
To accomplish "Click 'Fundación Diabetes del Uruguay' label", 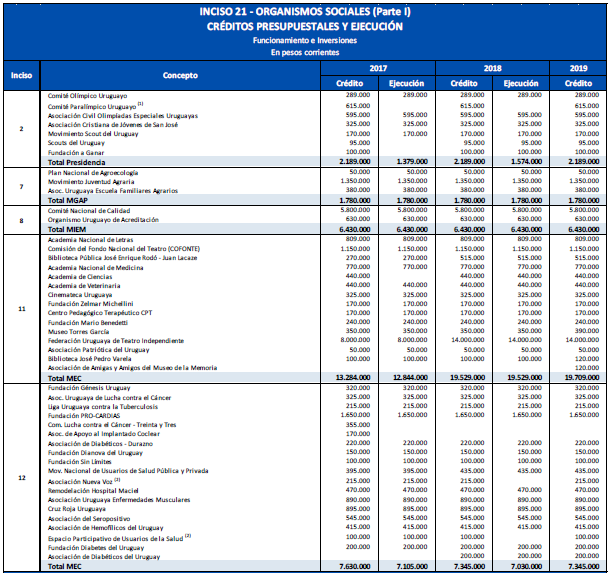I will coord(96,548).
